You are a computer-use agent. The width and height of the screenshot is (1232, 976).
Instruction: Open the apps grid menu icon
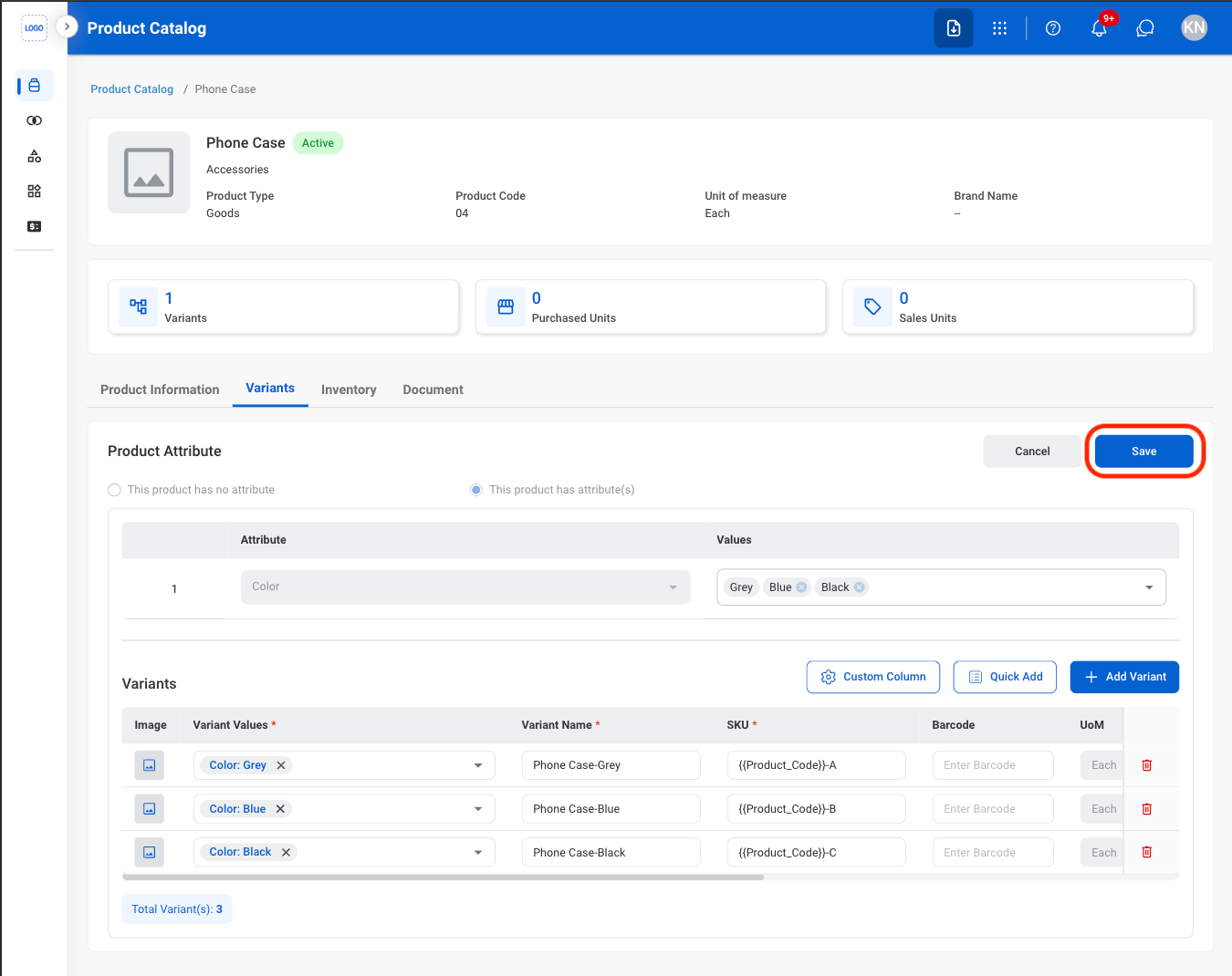tap(1000, 28)
